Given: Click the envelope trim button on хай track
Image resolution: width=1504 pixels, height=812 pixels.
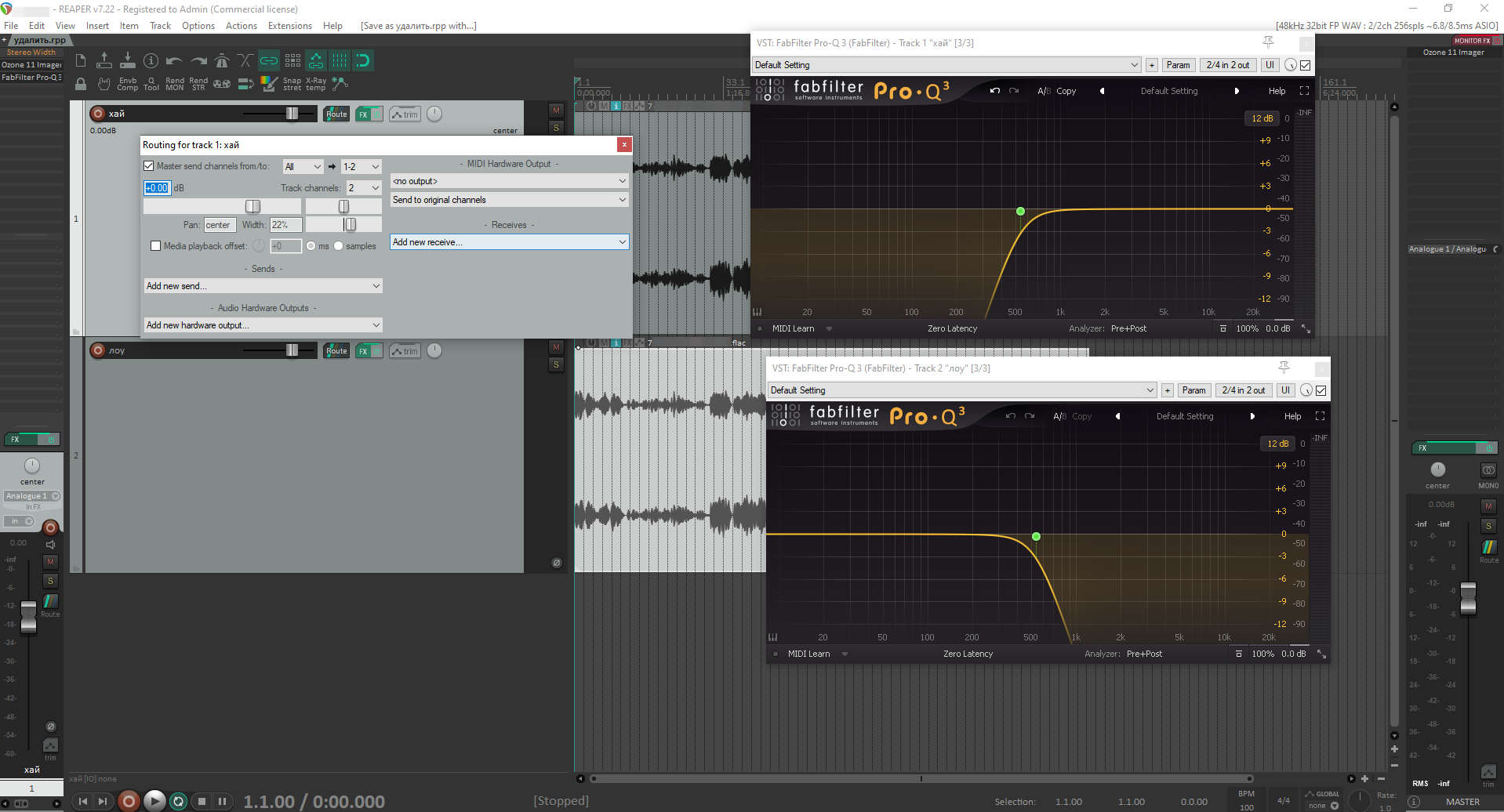Looking at the screenshot, I should coord(405,114).
